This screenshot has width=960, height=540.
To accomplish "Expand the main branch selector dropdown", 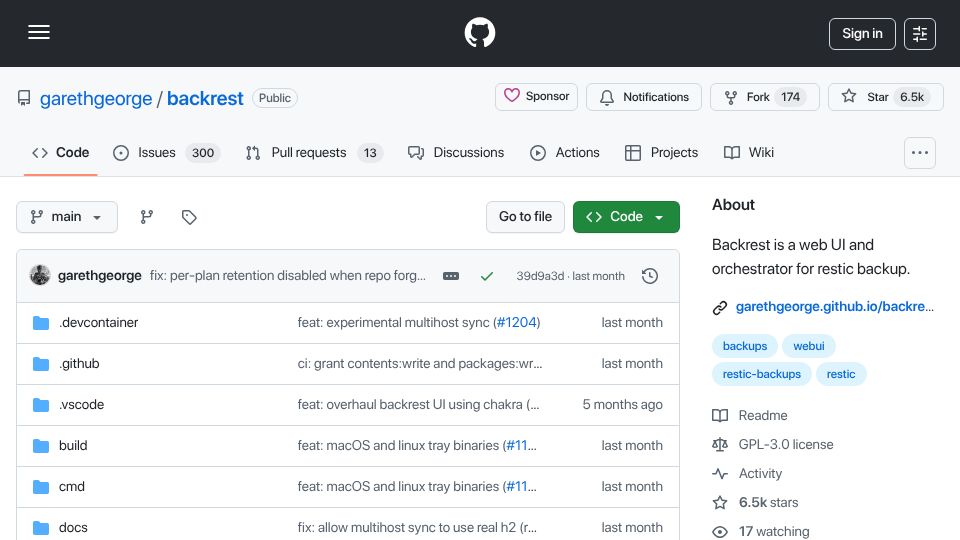I will tap(67, 217).
